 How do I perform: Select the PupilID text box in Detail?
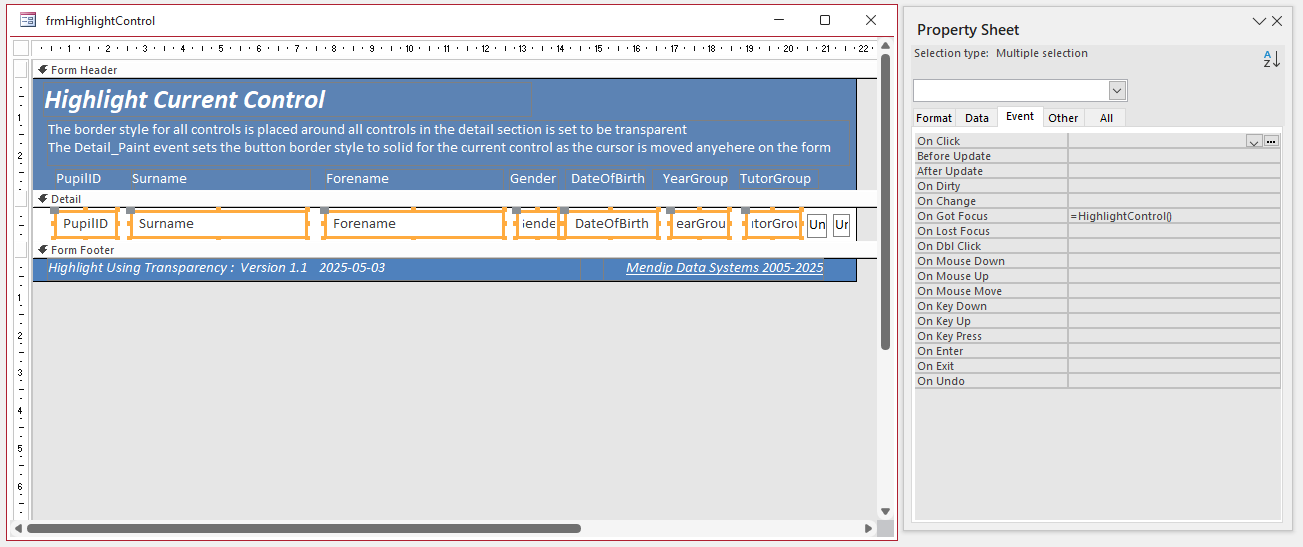click(85, 224)
